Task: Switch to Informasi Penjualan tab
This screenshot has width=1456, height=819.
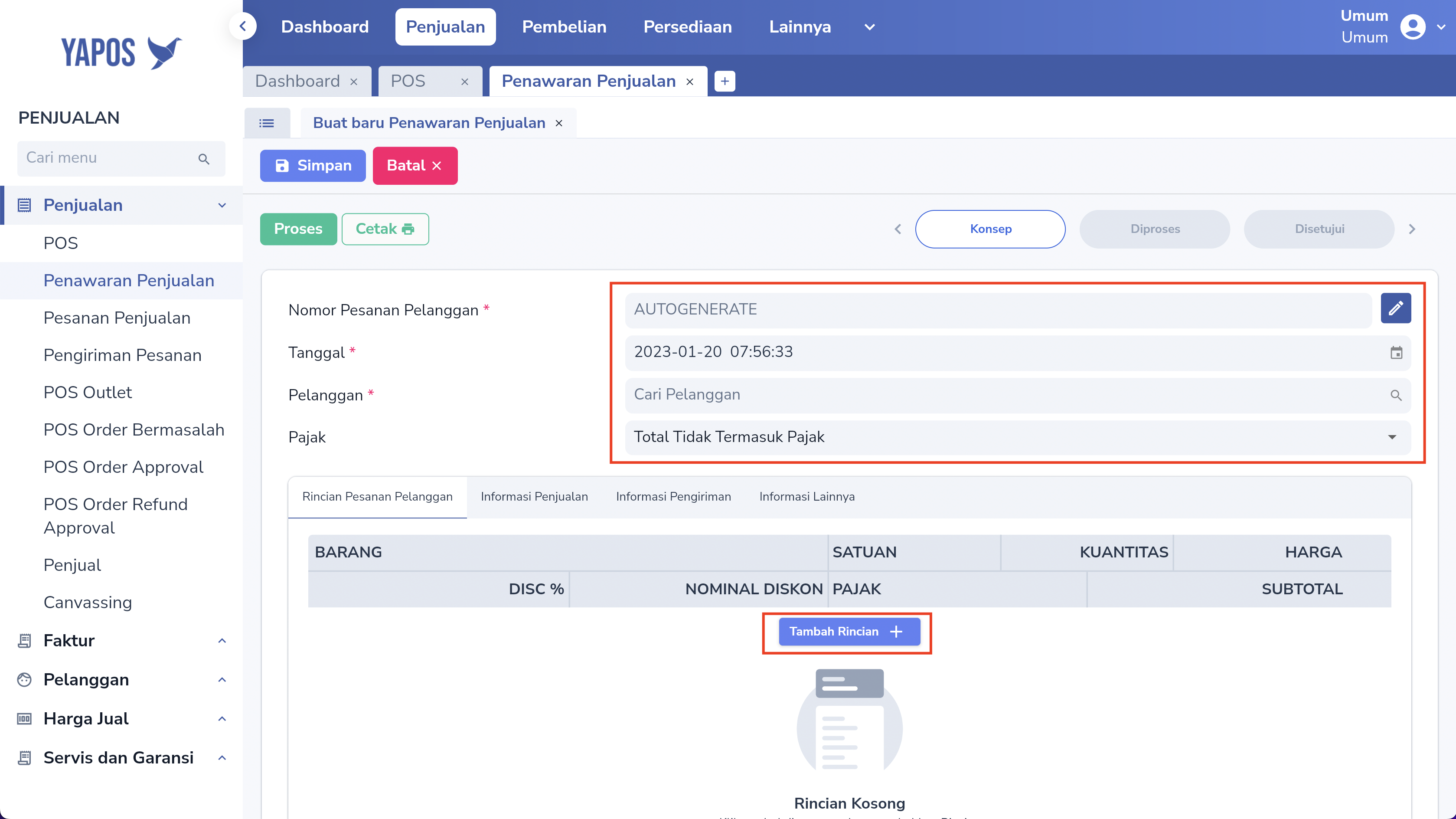Action: (x=534, y=497)
